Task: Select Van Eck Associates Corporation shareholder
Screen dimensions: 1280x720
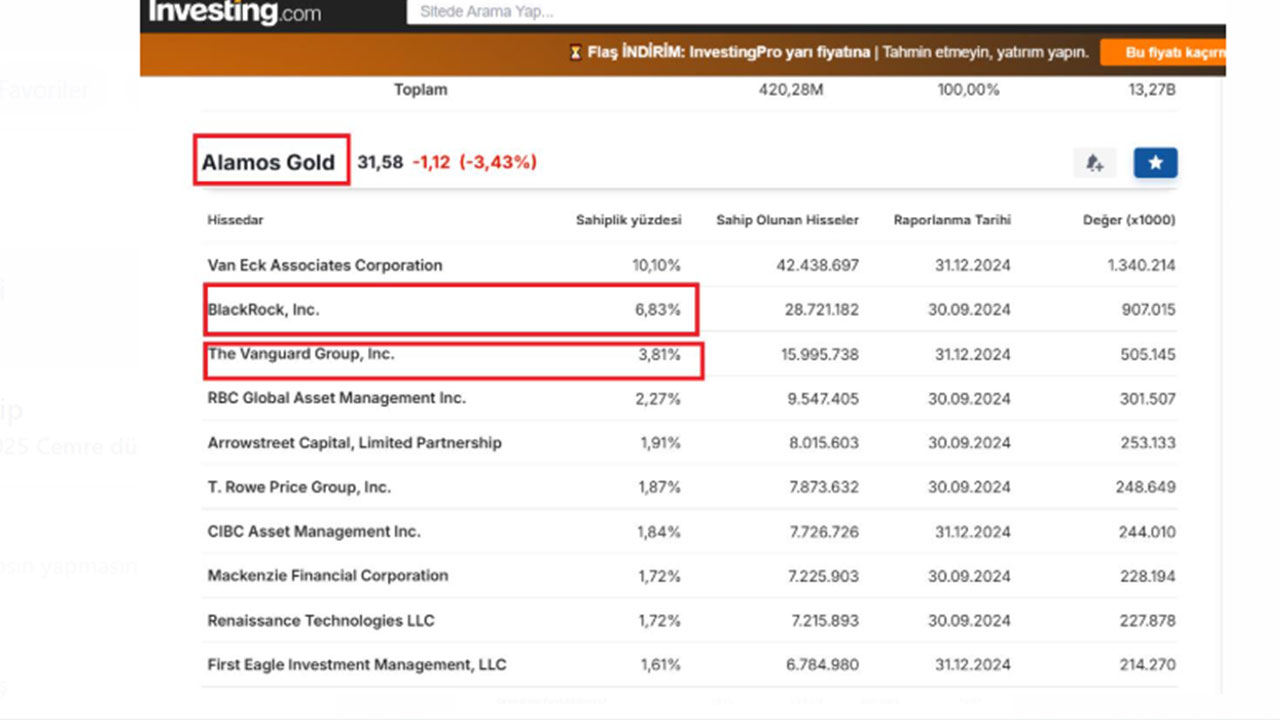Action: coord(324,265)
